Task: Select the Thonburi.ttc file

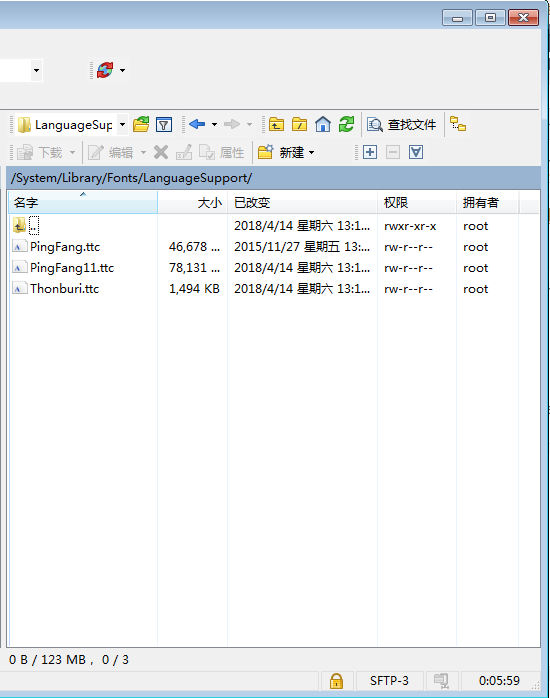Action: 65,288
